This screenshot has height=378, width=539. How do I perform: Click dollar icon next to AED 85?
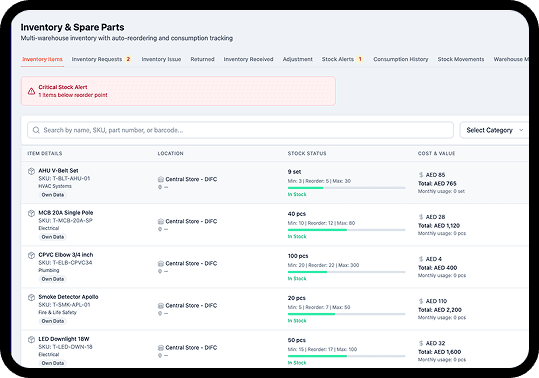coord(421,175)
